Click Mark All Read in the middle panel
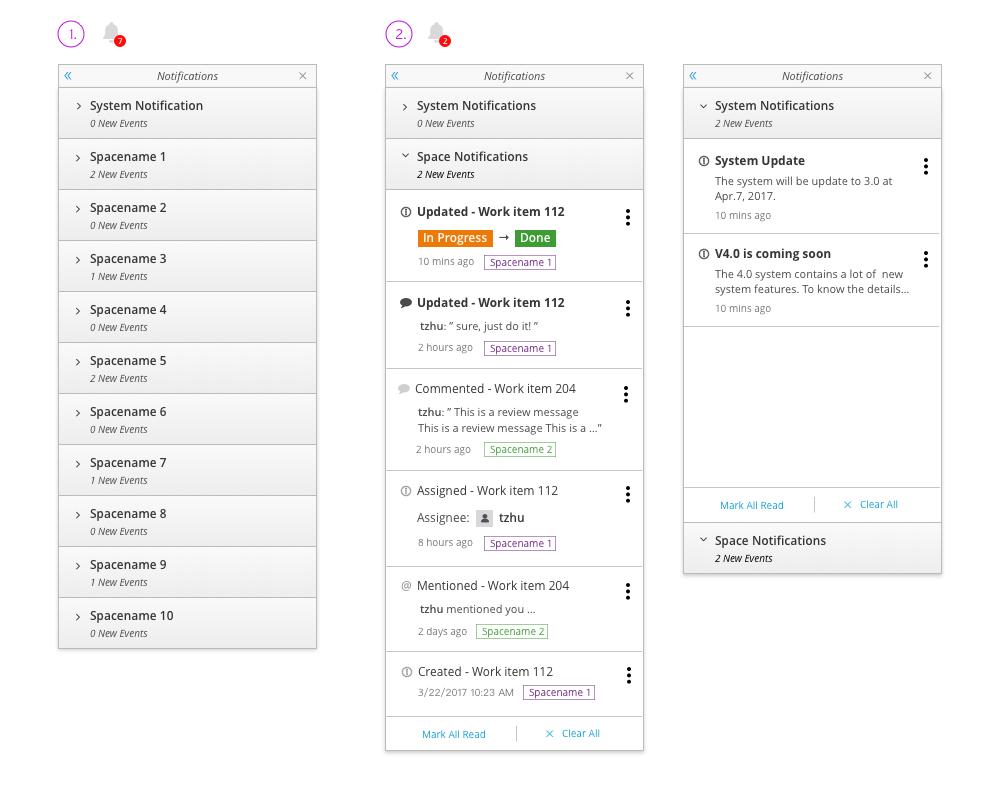Viewport: 995px width, 793px height. [454, 733]
